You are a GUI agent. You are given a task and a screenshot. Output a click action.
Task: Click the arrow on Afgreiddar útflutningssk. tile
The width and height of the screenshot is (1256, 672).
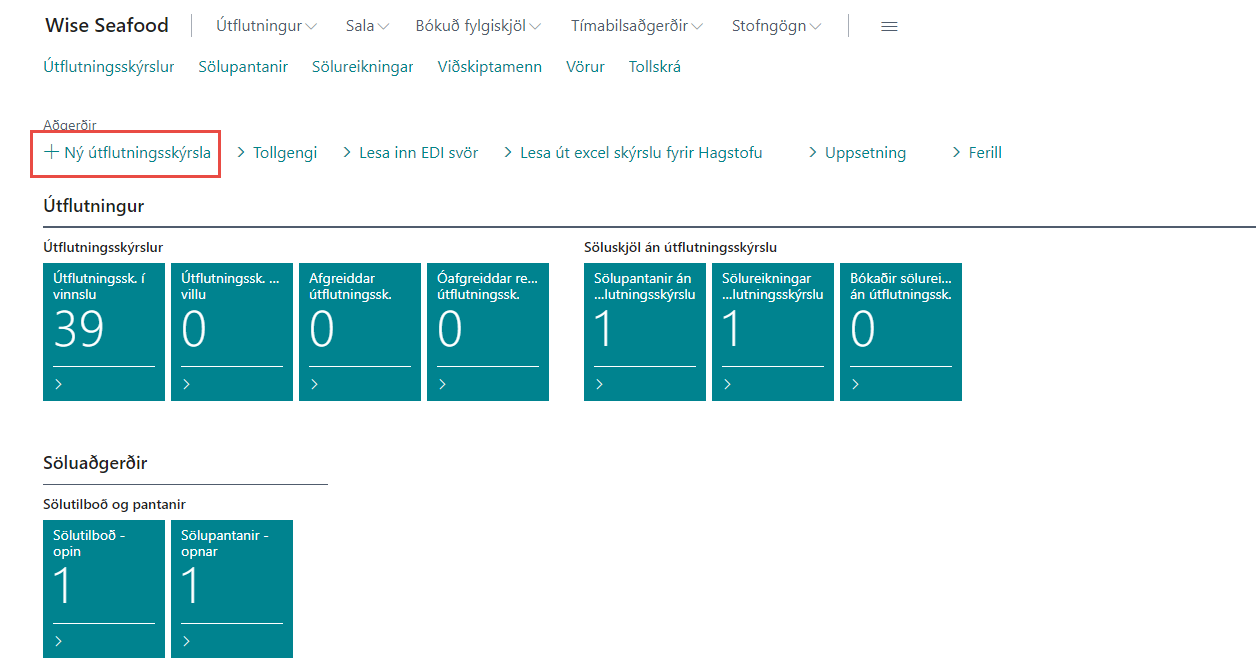tap(315, 384)
